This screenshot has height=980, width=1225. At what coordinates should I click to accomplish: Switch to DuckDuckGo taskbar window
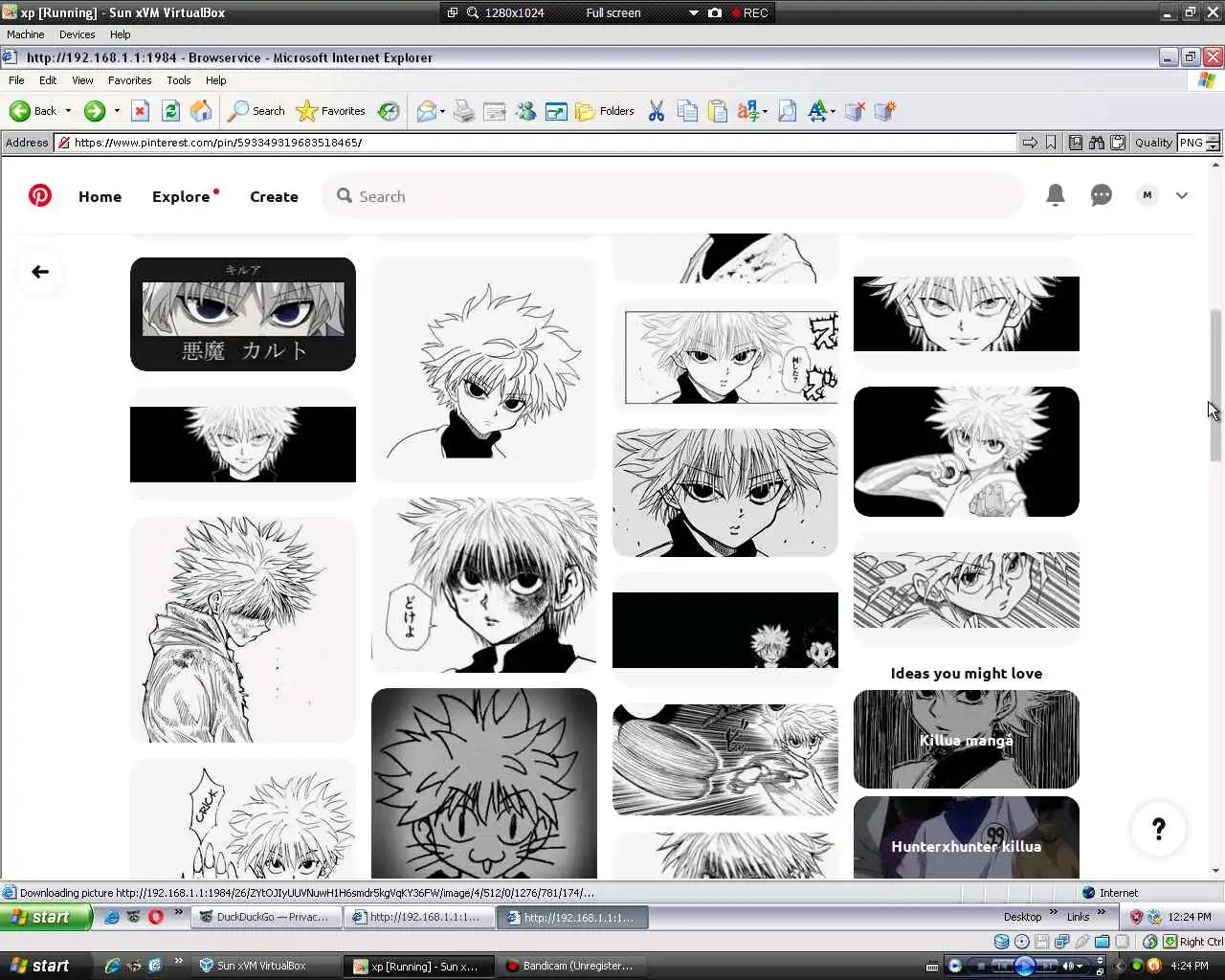[x=266, y=917]
